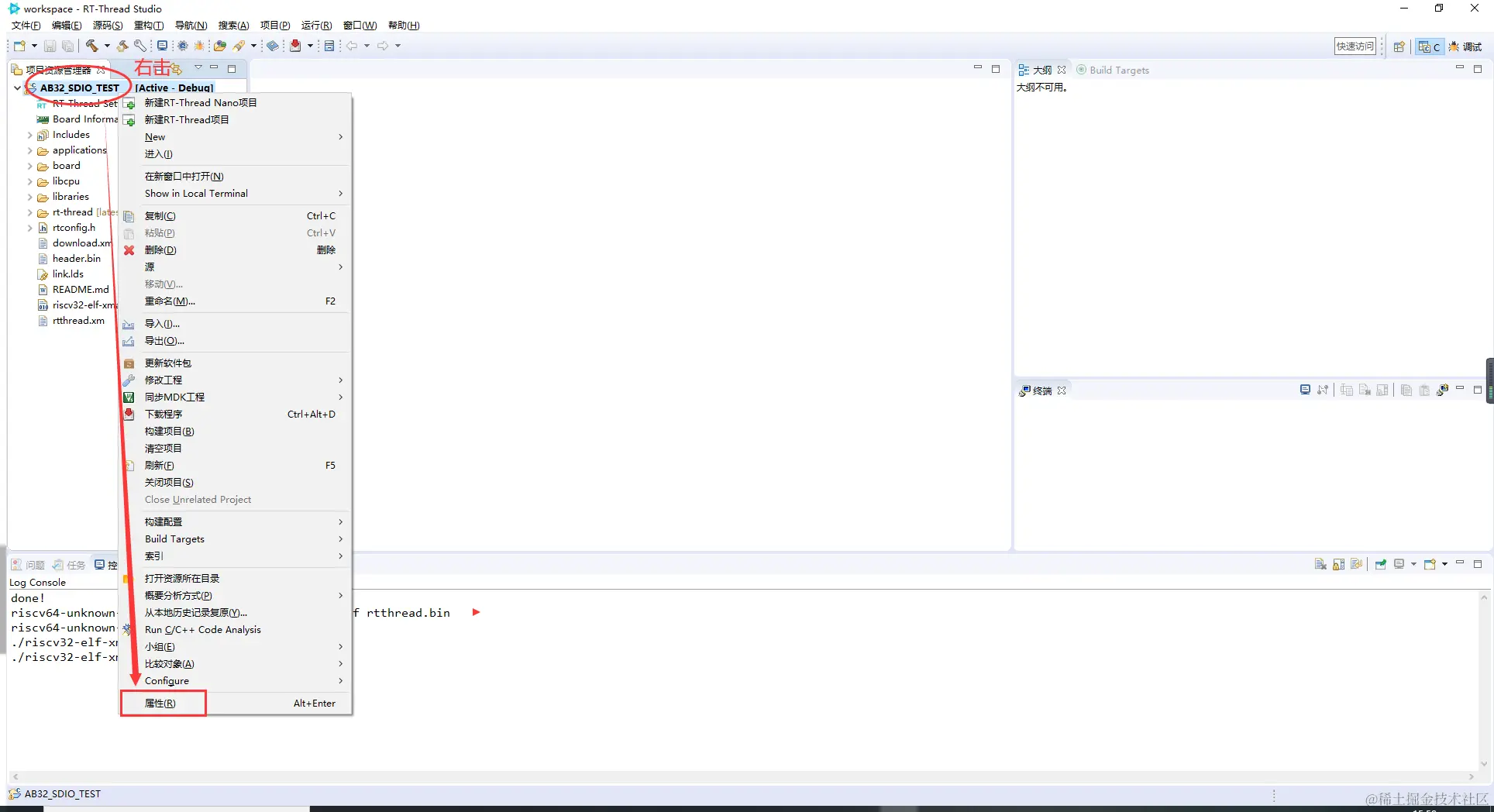
Task: Expand the libraries folder node
Action: pyautogui.click(x=29, y=197)
